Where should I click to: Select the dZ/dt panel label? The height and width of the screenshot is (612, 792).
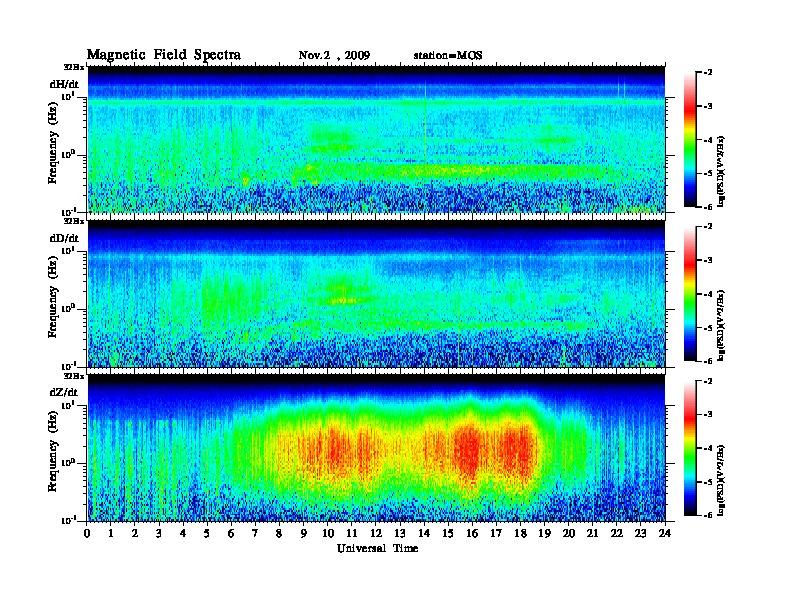(64, 392)
